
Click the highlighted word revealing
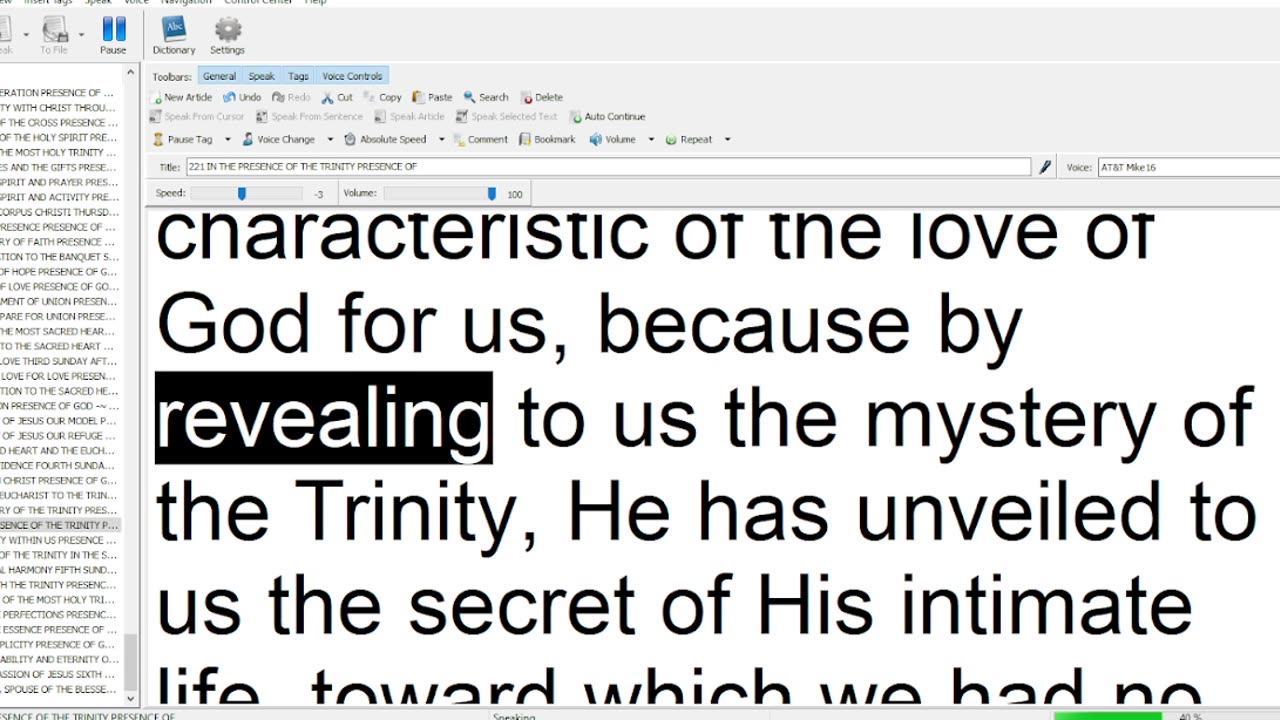click(323, 418)
